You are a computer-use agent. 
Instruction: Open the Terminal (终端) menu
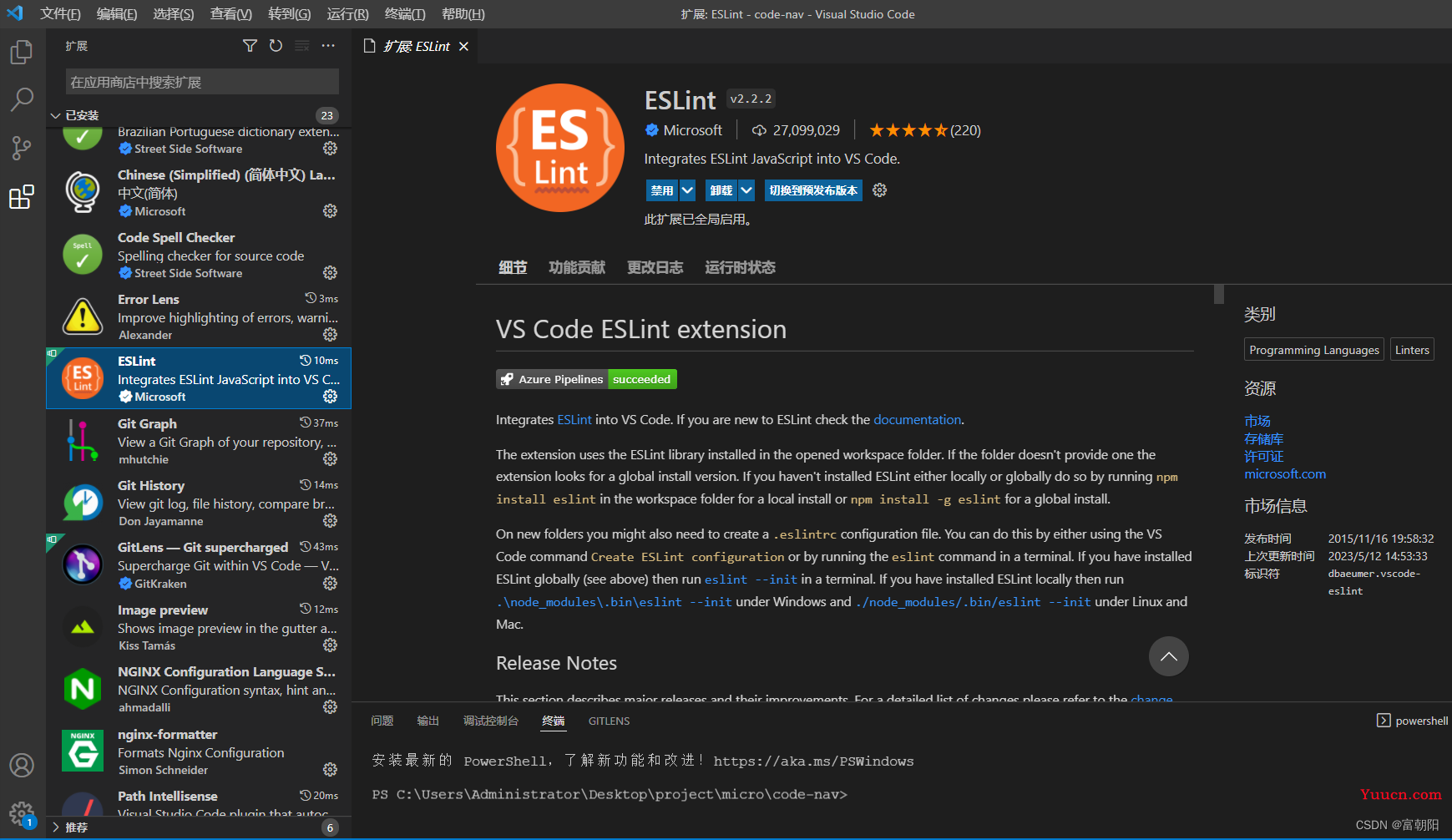(x=405, y=14)
